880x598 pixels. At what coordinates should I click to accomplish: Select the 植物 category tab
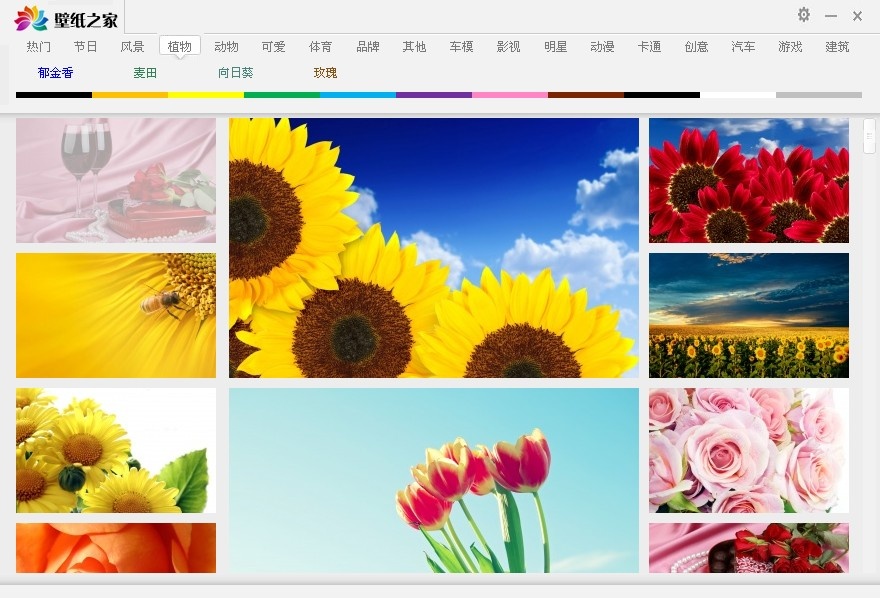click(x=180, y=47)
